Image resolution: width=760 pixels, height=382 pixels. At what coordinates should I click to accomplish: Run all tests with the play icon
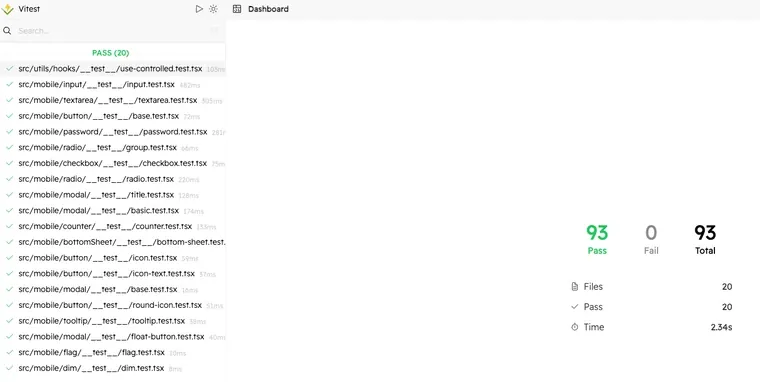pos(199,9)
